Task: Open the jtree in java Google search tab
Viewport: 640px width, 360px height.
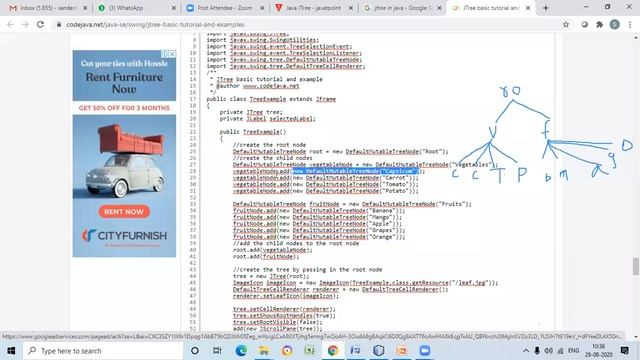Action: click(402, 8)
